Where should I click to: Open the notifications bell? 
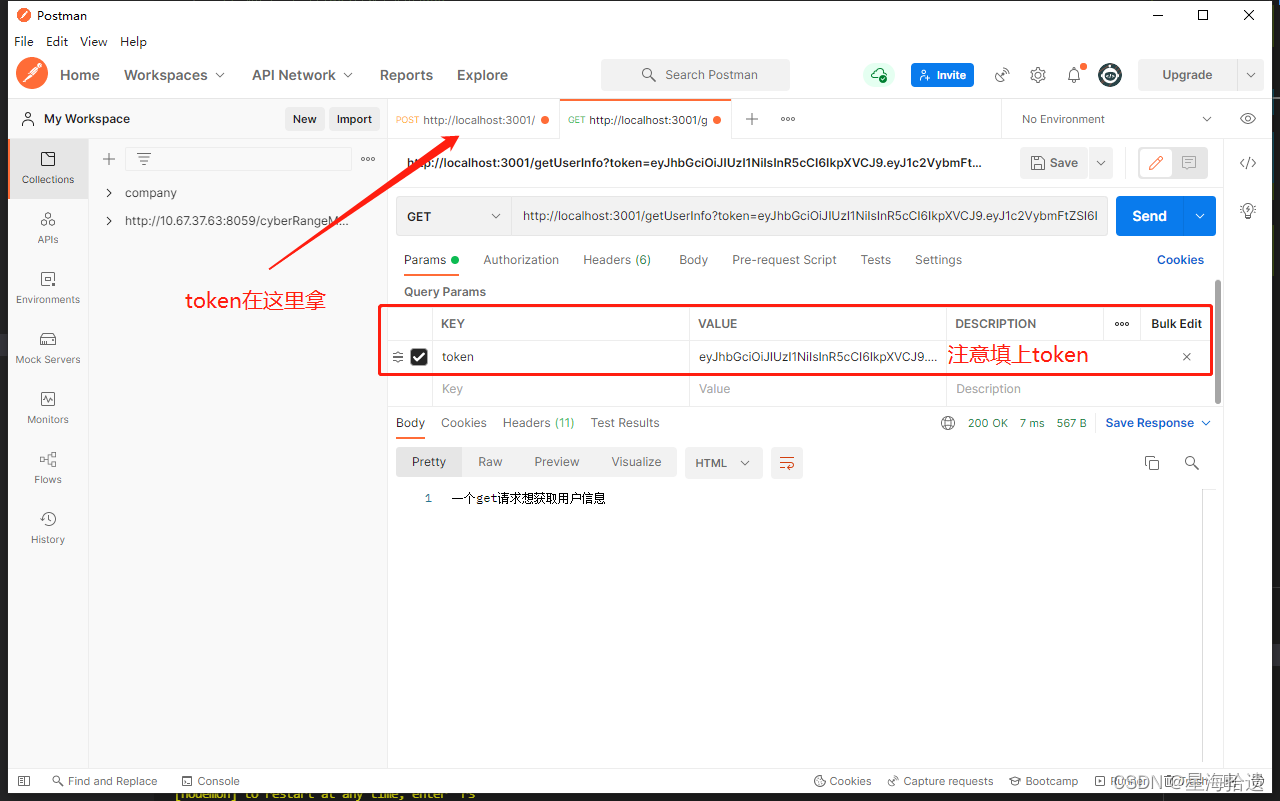tap(1074, 75)
